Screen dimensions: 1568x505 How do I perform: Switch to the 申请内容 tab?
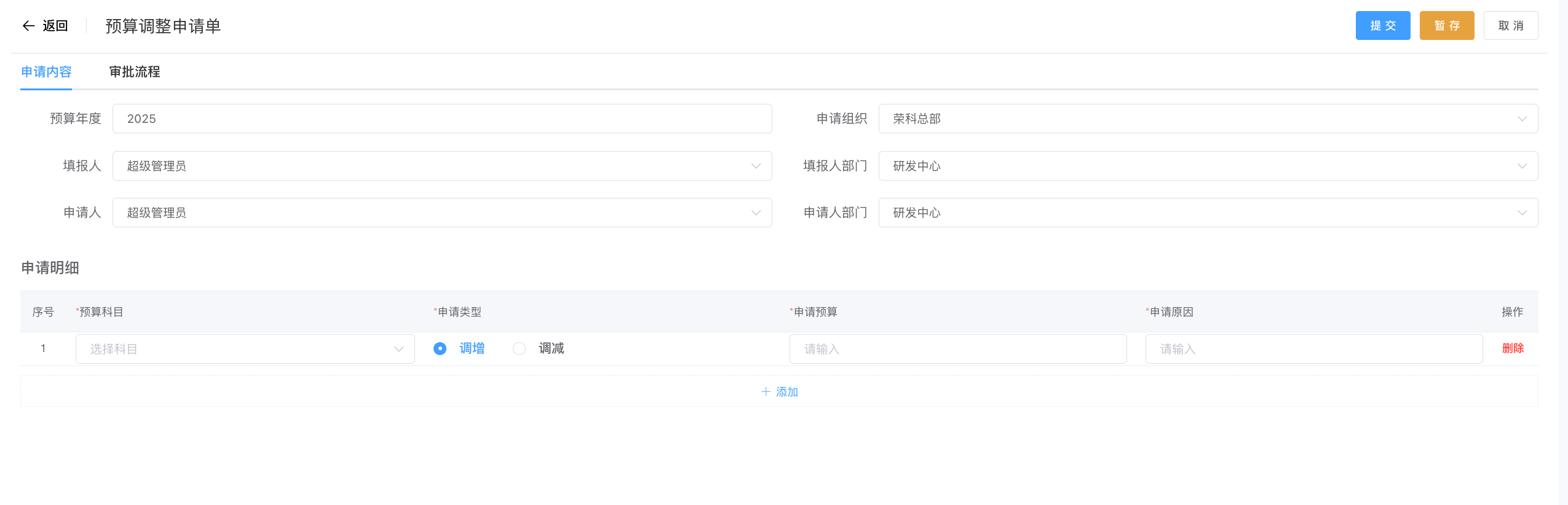[46, 72]
